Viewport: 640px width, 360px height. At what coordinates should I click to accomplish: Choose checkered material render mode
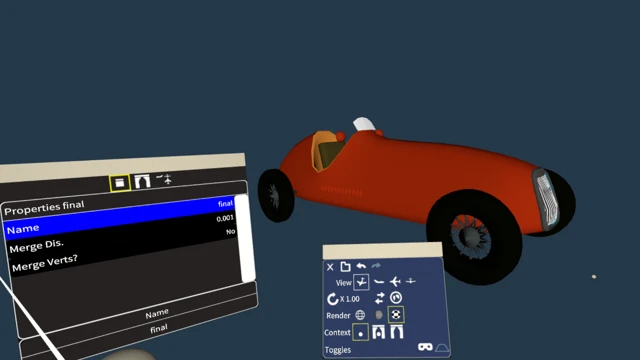(396, 314)
